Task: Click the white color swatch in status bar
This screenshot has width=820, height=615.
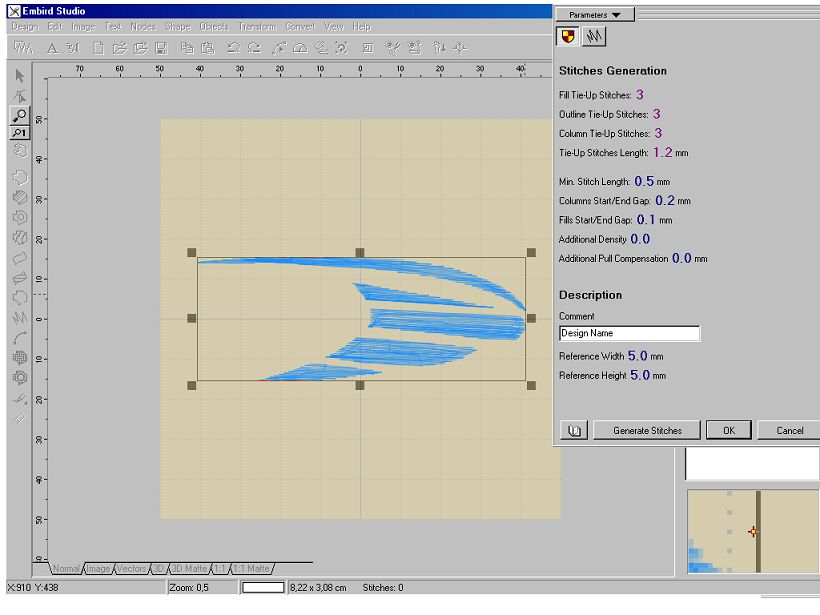Action: [x=263, y=588]
